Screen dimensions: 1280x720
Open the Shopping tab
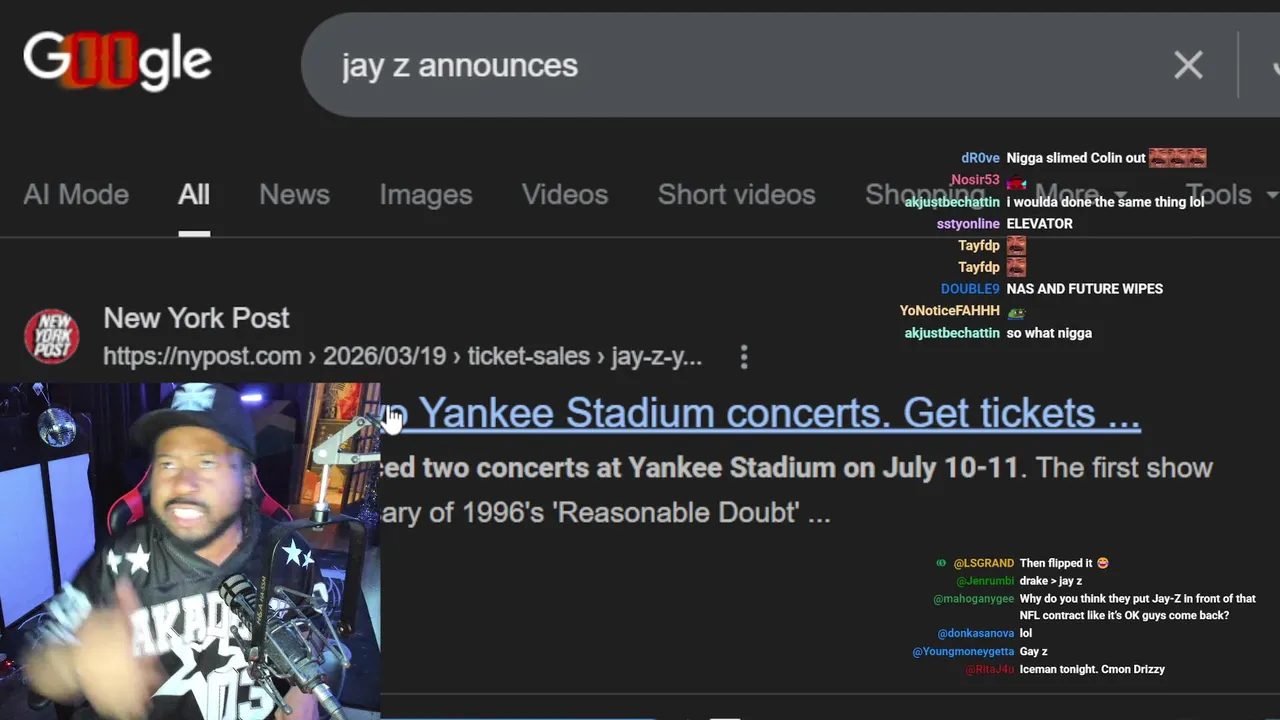[925, 194]
